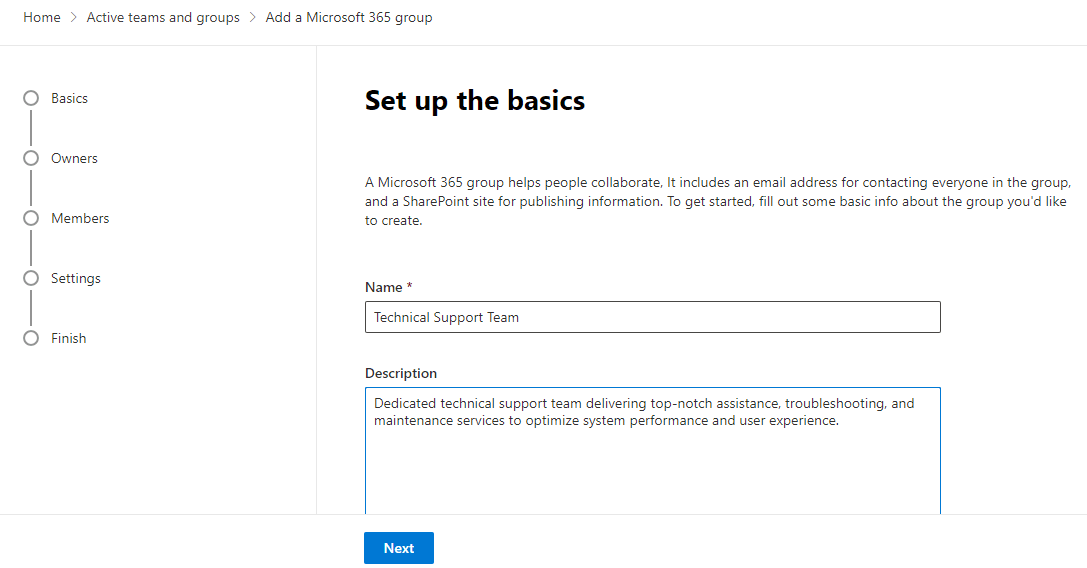Open the Members step label
This screenshot has width=1087, height=568.
[x=80, y=218]
